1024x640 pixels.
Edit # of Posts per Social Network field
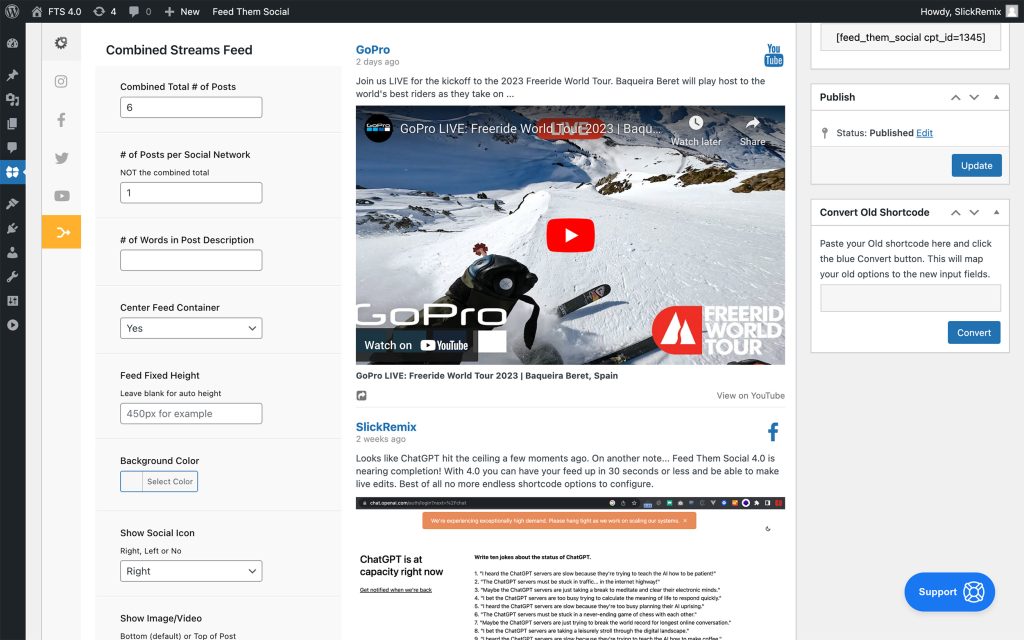(191, 193)
